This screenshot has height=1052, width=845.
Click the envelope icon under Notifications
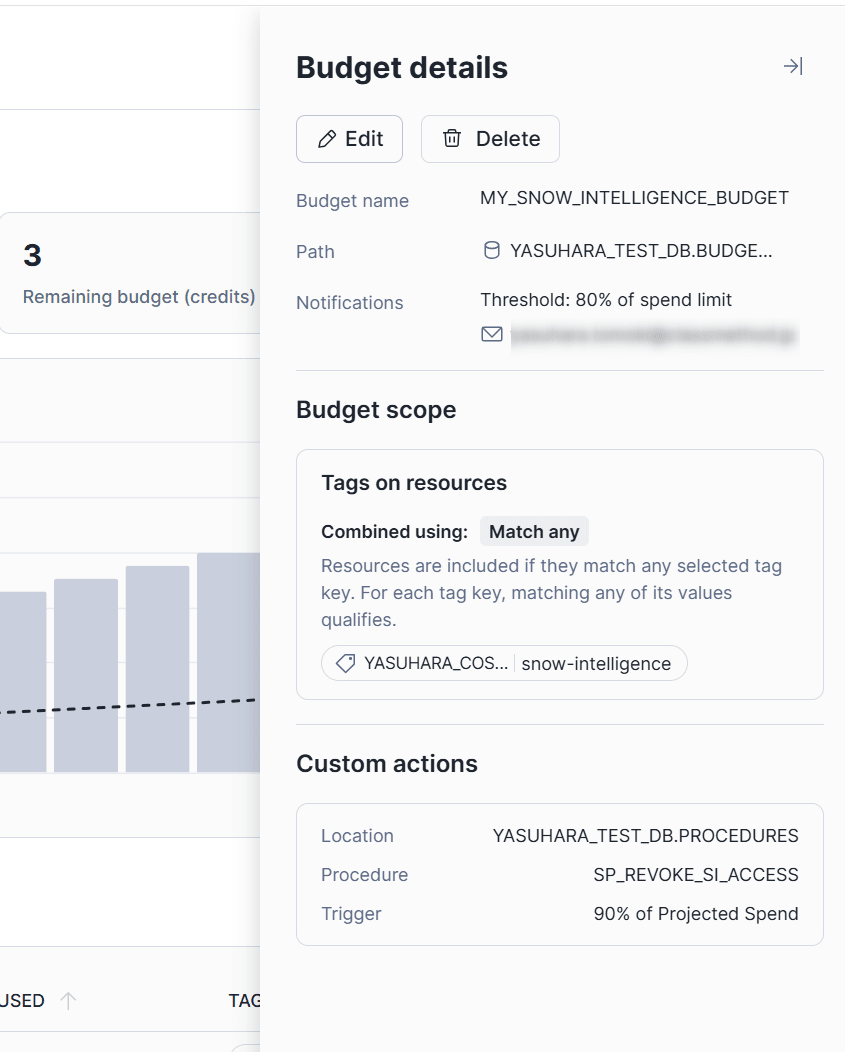[x=491, y=334]
